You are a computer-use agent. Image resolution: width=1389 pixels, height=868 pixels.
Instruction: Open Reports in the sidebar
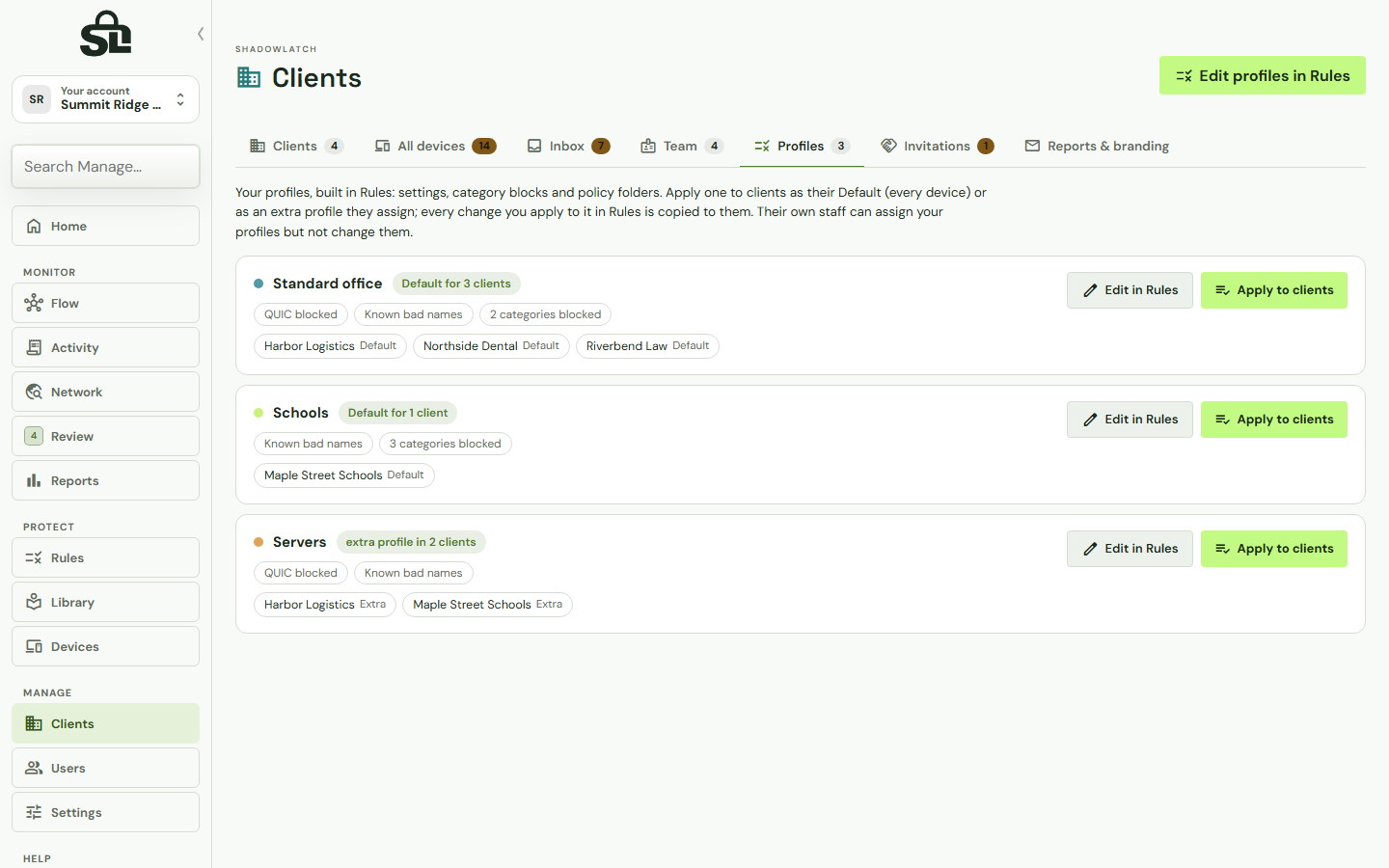105,480
